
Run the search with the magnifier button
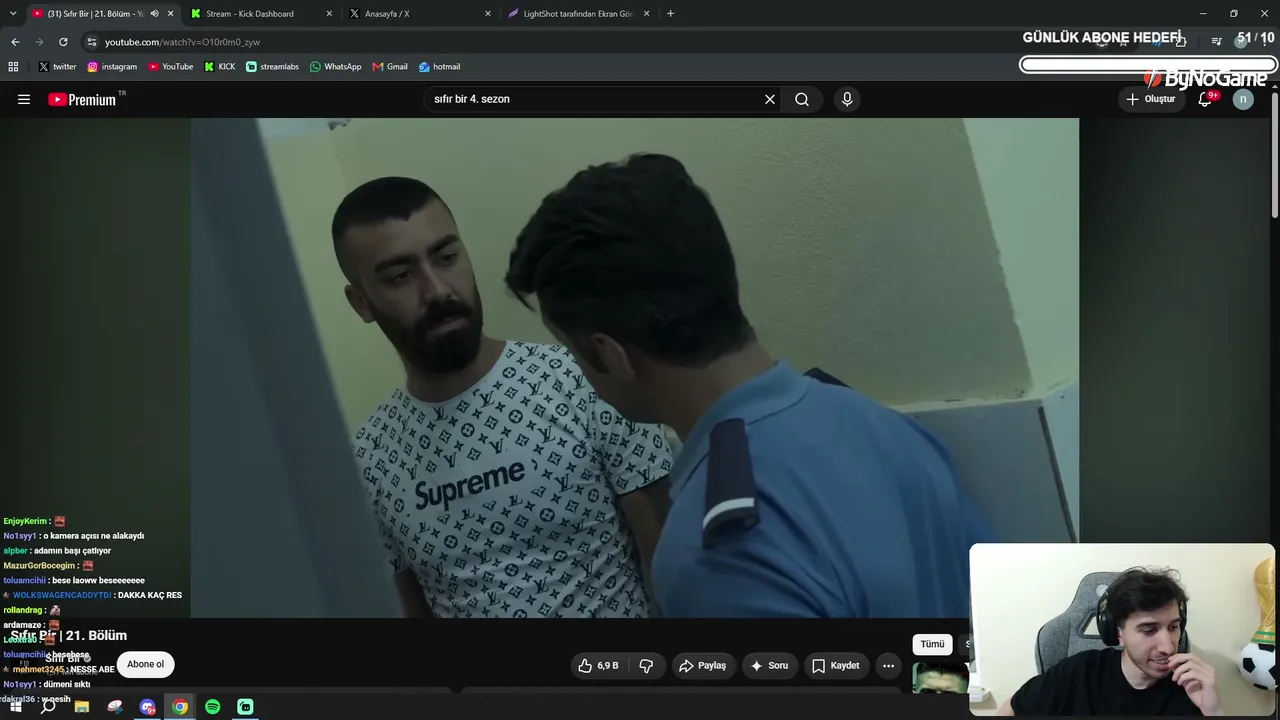coord(802,99)
